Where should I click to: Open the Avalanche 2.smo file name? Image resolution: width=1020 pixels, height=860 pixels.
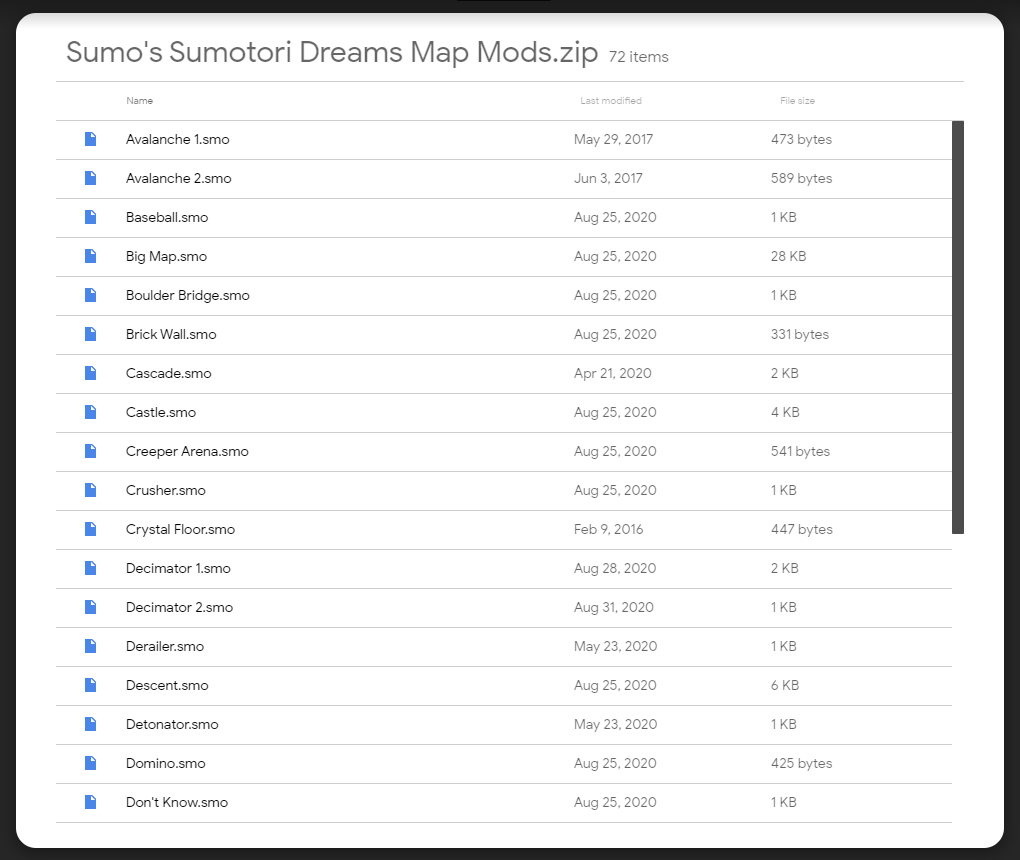(178, 178)
